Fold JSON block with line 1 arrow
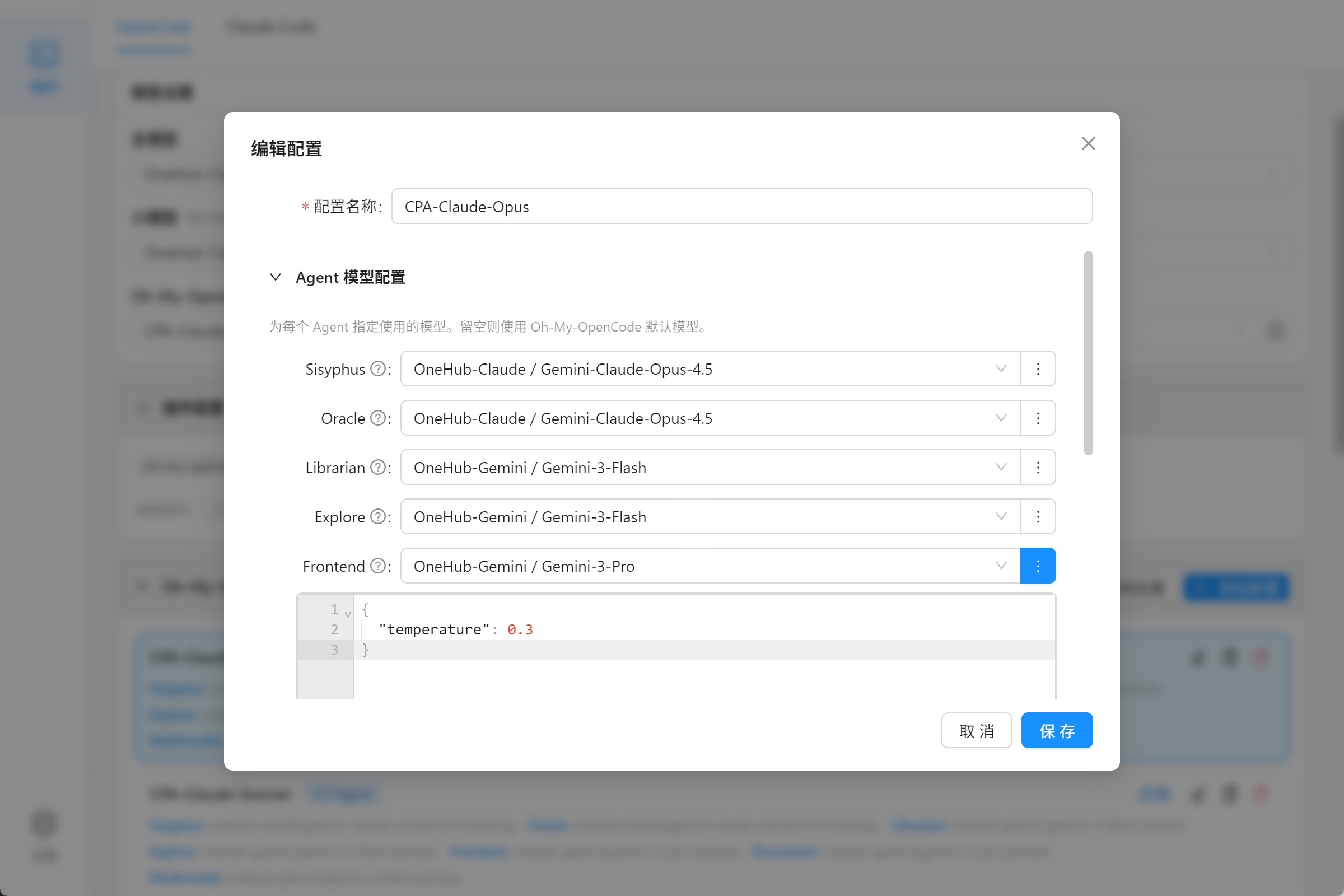 [347, 614]
